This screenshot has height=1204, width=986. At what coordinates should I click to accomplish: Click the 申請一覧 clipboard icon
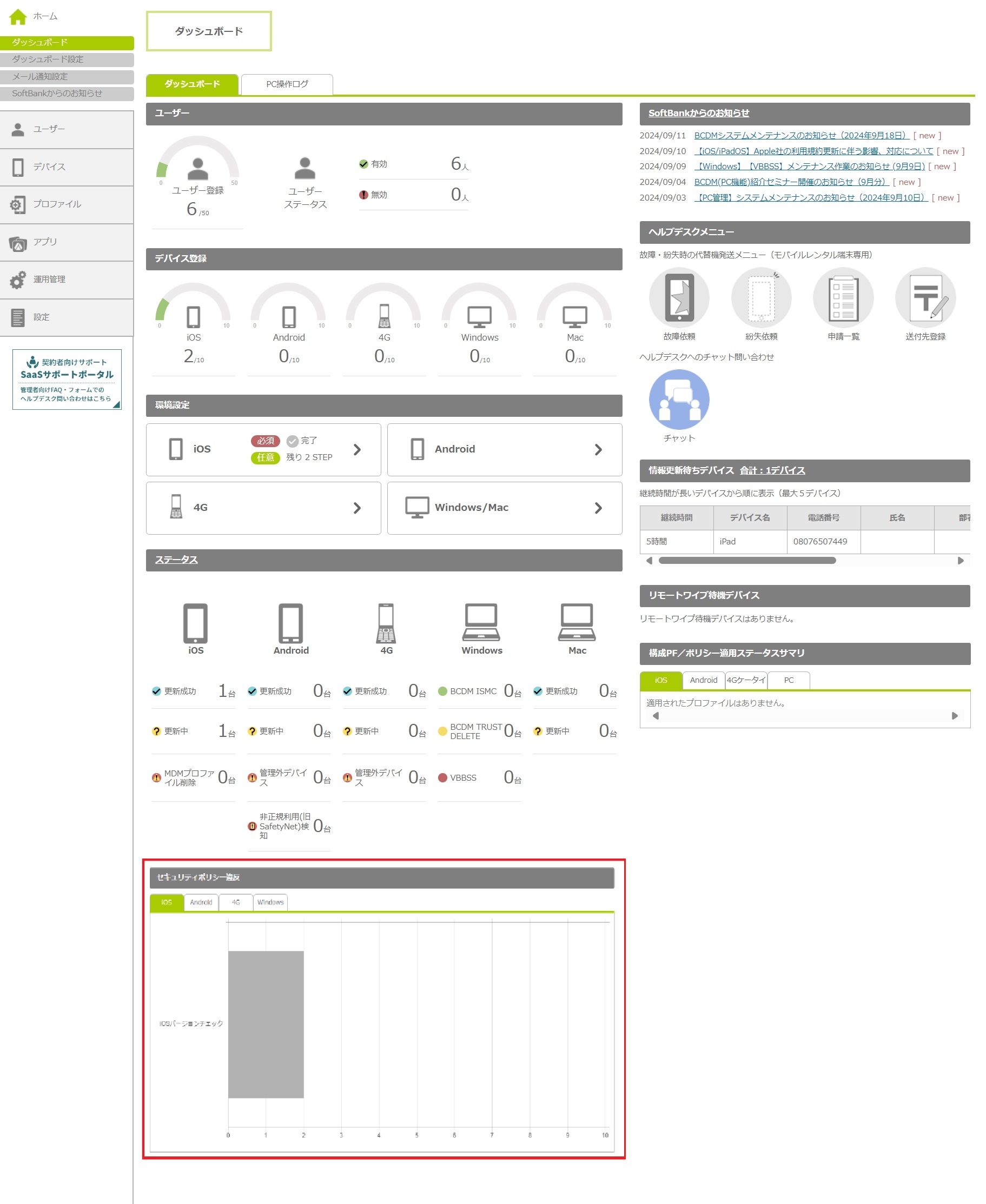tap(843, 297)
